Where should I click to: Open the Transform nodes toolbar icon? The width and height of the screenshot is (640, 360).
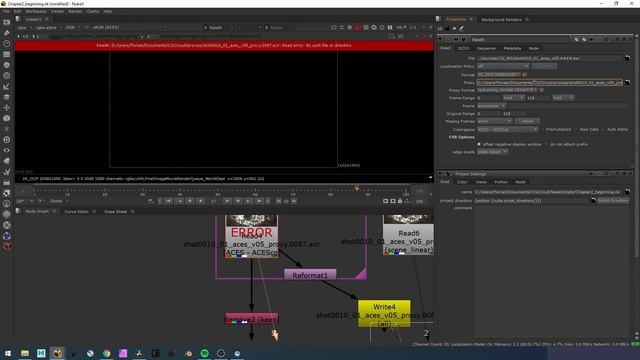[x=7, y=108]
